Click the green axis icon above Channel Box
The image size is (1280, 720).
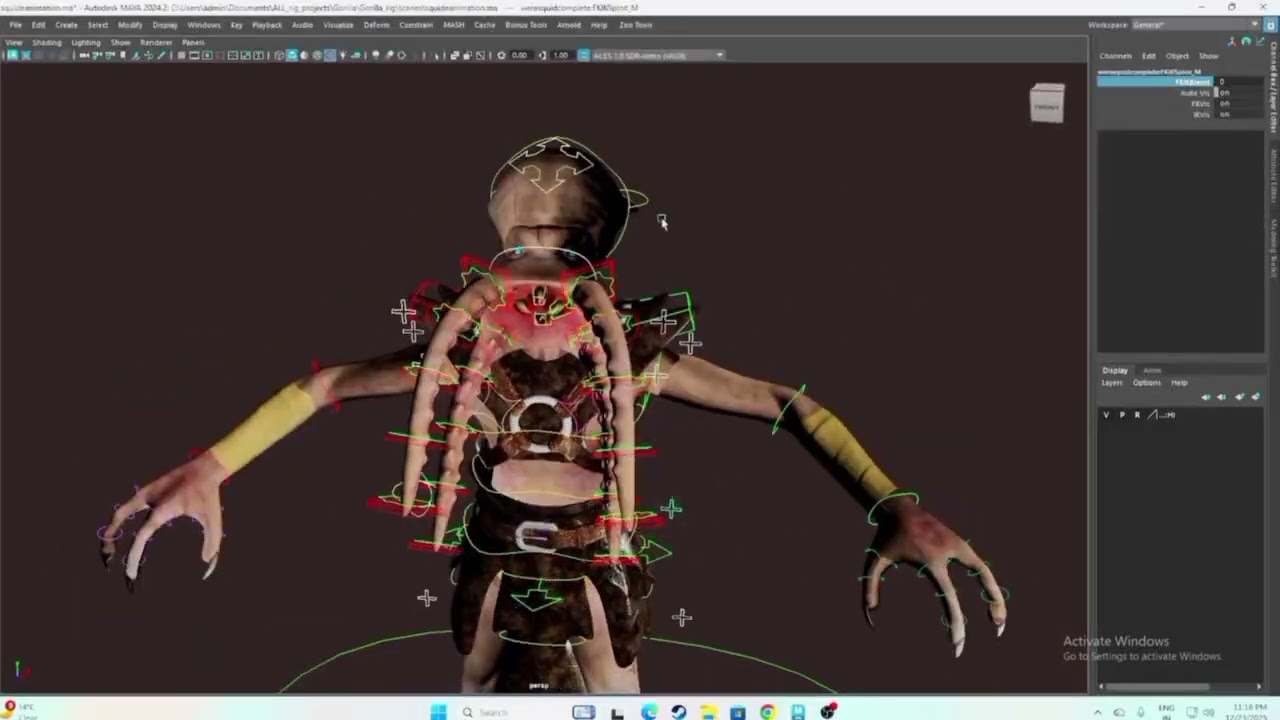click(1261, 42)
